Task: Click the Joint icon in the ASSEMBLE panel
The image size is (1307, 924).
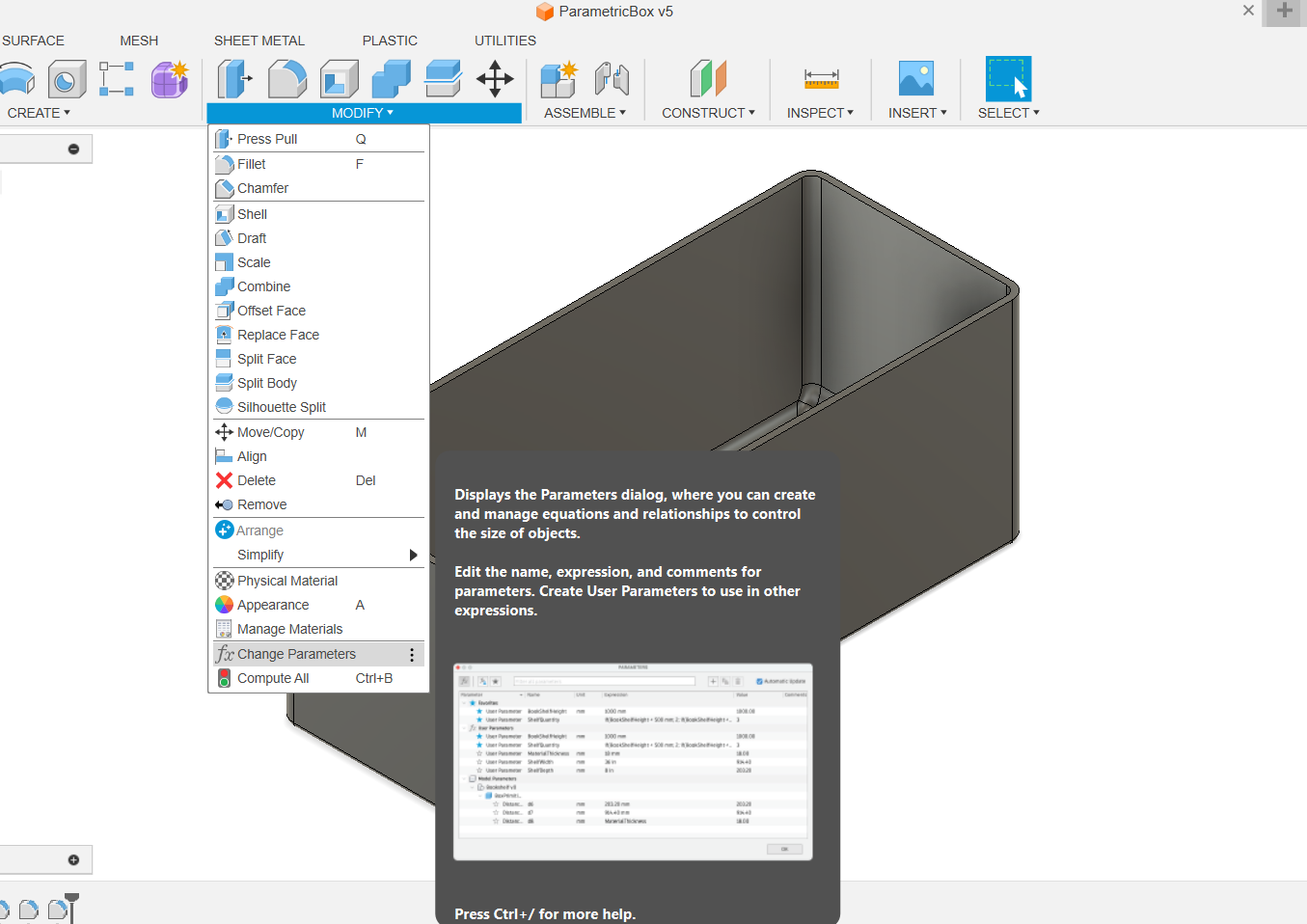Action: click(x=612, y=79)
